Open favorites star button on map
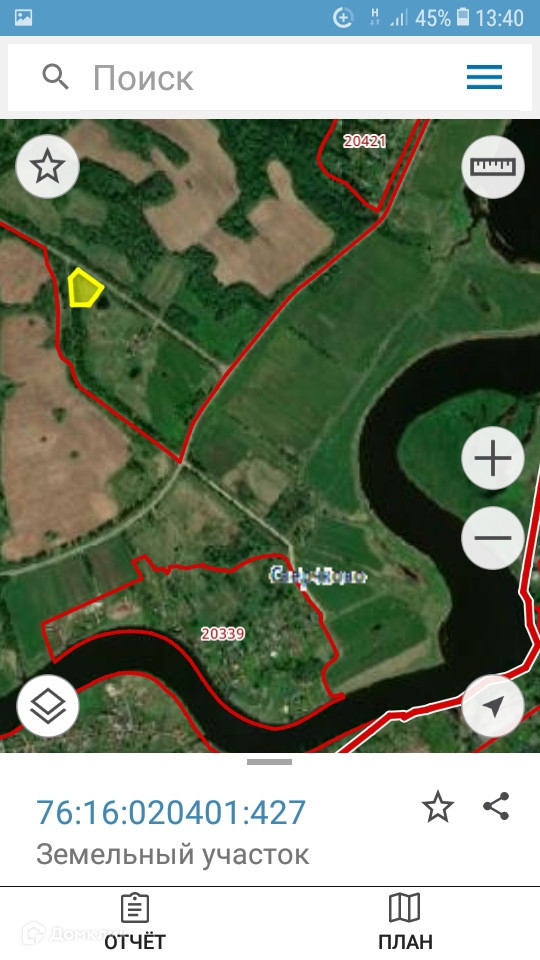 48,167
